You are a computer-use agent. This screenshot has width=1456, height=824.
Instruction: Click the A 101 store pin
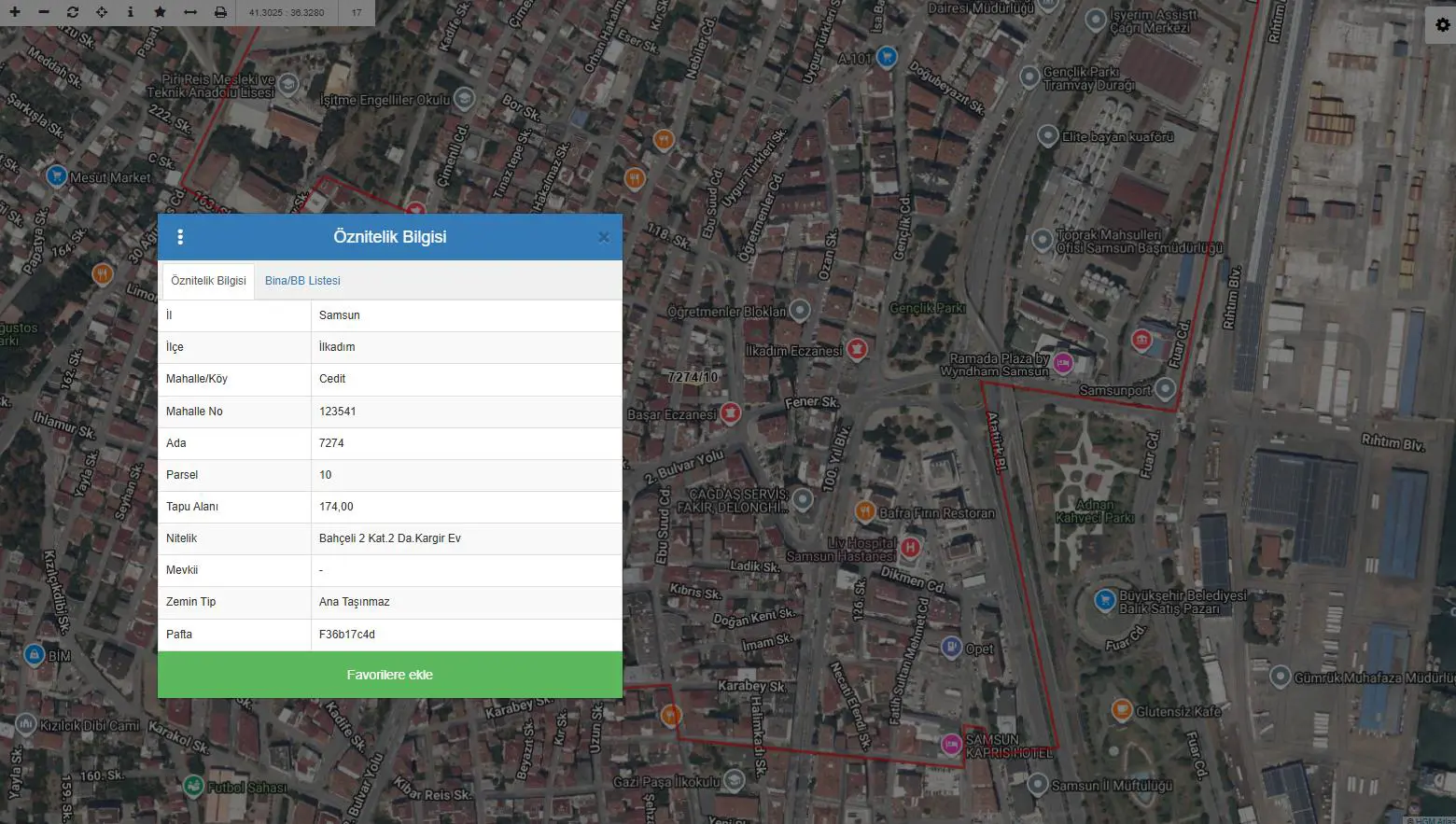[887, 57]
